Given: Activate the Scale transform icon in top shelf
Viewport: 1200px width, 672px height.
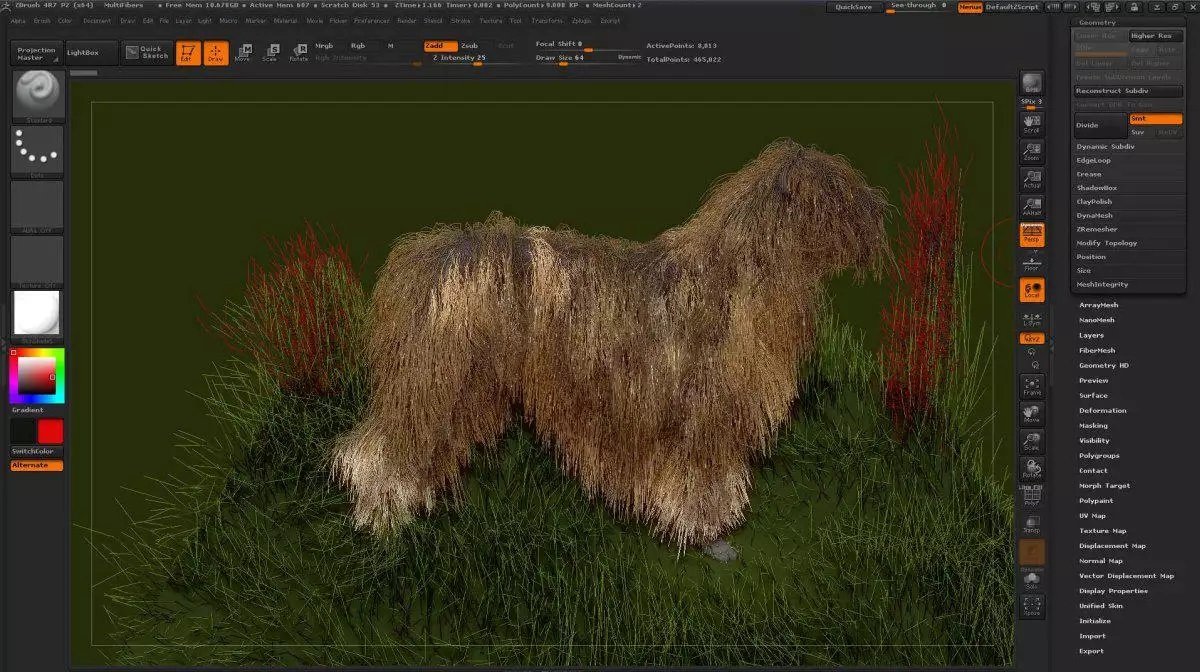Looking at the screenshot, I should (270, 53).
